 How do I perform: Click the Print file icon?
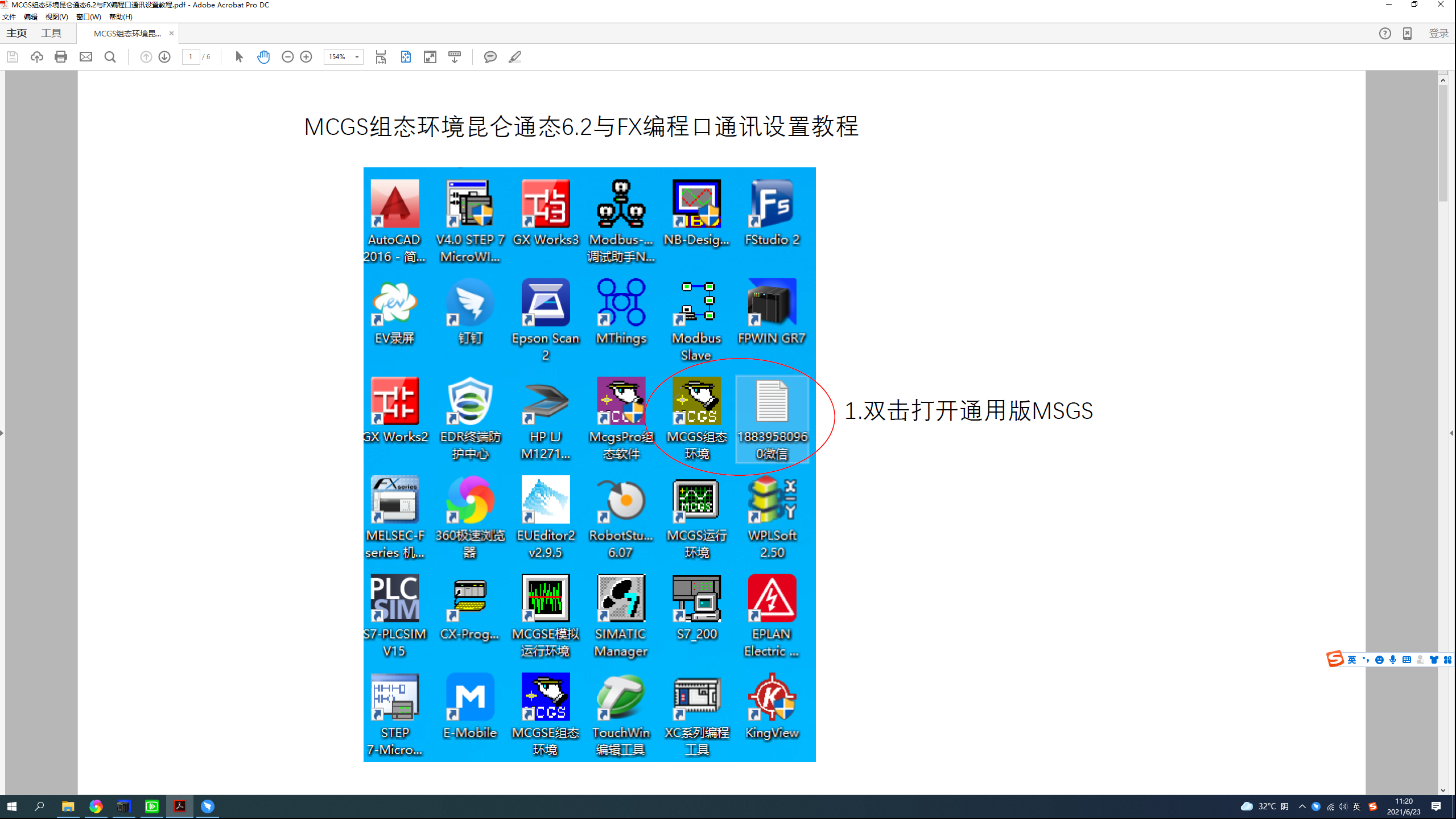(61, 57)
